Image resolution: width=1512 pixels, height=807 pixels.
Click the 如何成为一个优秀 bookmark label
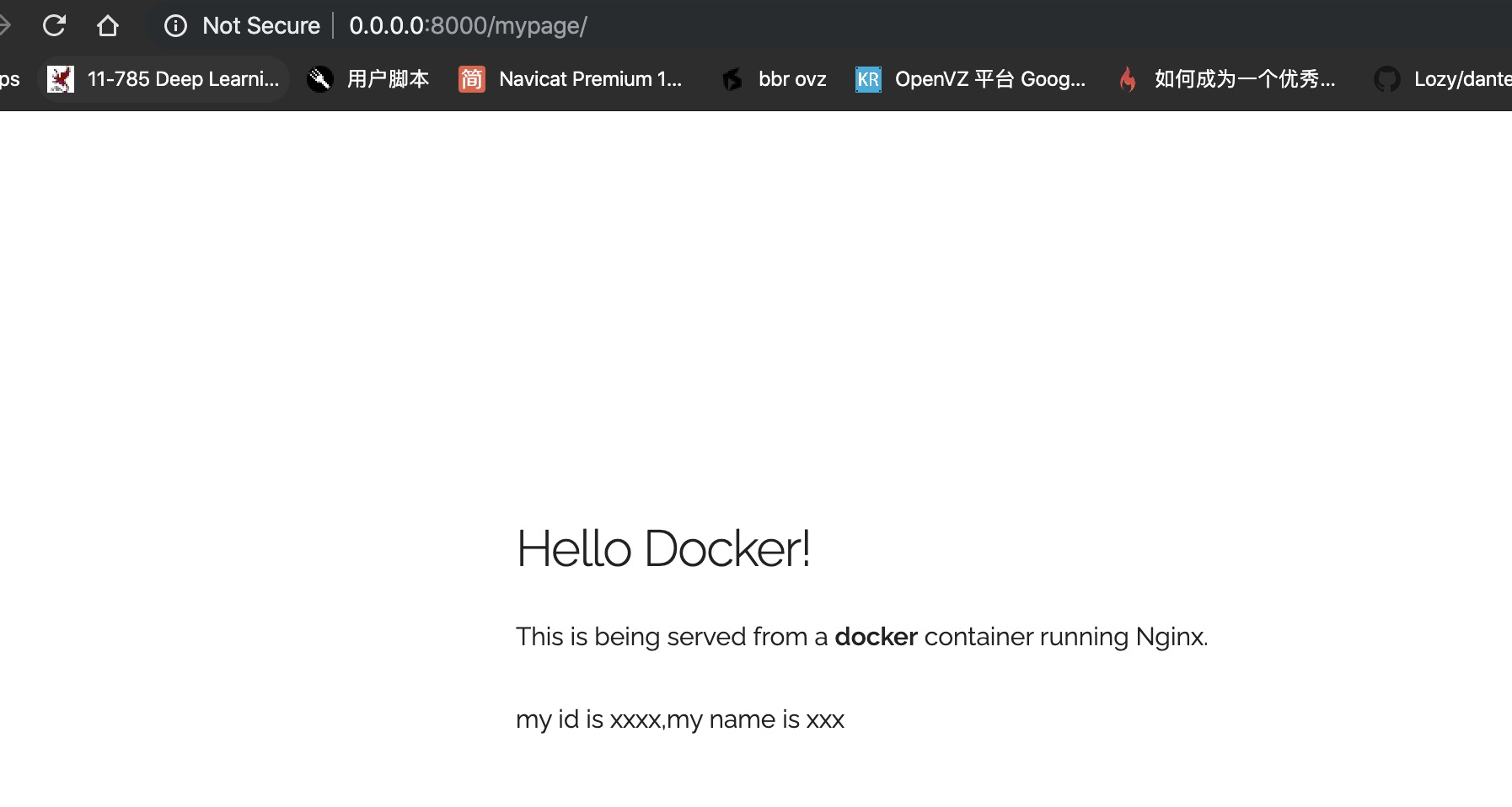[1244, 79]
